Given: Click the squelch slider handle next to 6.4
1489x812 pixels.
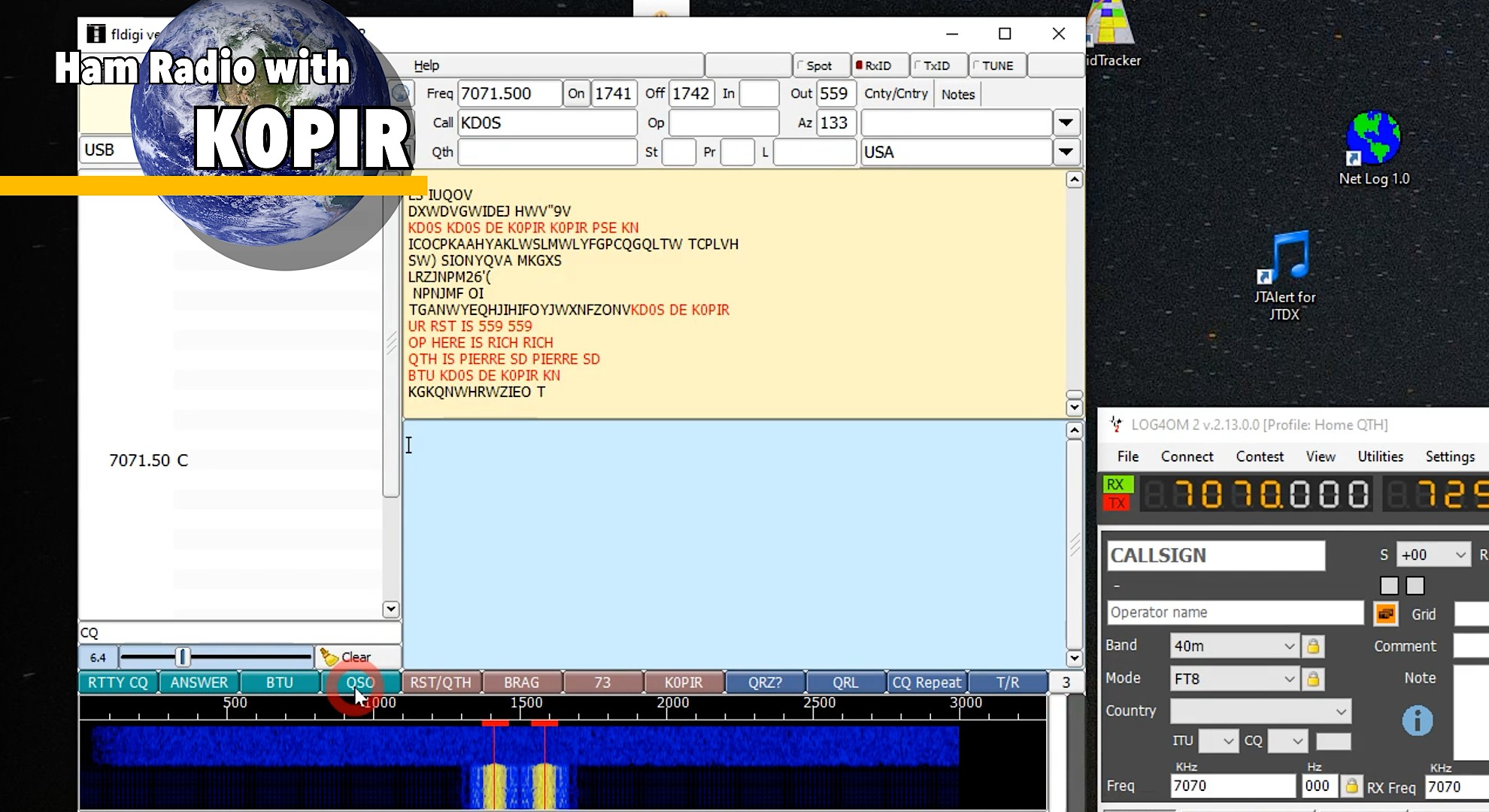Looking at the screenshot, I should [x=183, y=657].
